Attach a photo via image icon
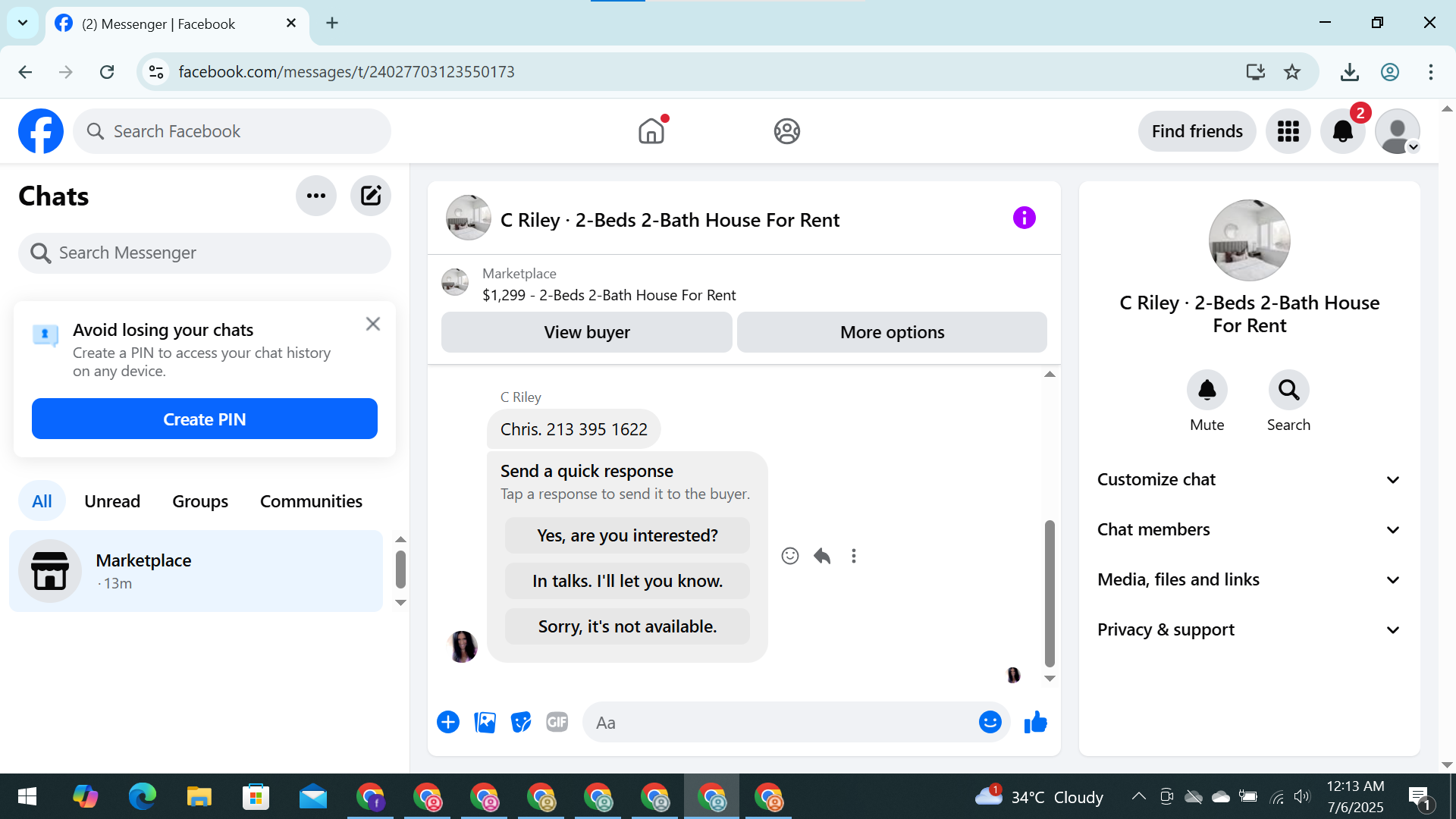Image resolution: width=1456 pixels, height=819 pixels. tap(485, 723)
